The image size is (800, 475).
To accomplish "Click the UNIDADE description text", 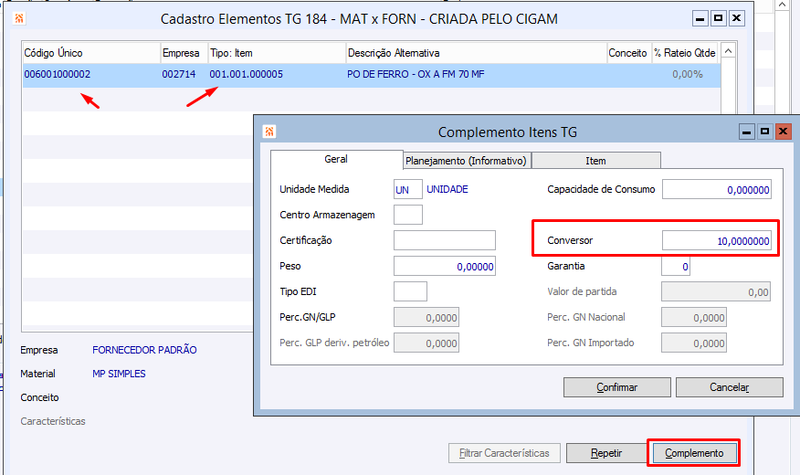I will tap(447, 189).
